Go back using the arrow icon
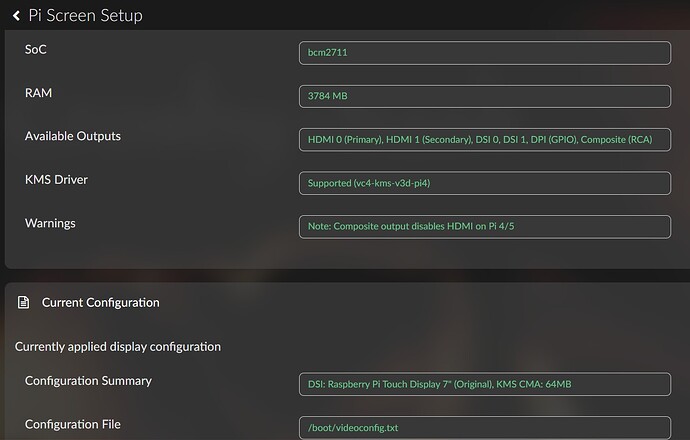The image size is (690, 440). point(16,16)
